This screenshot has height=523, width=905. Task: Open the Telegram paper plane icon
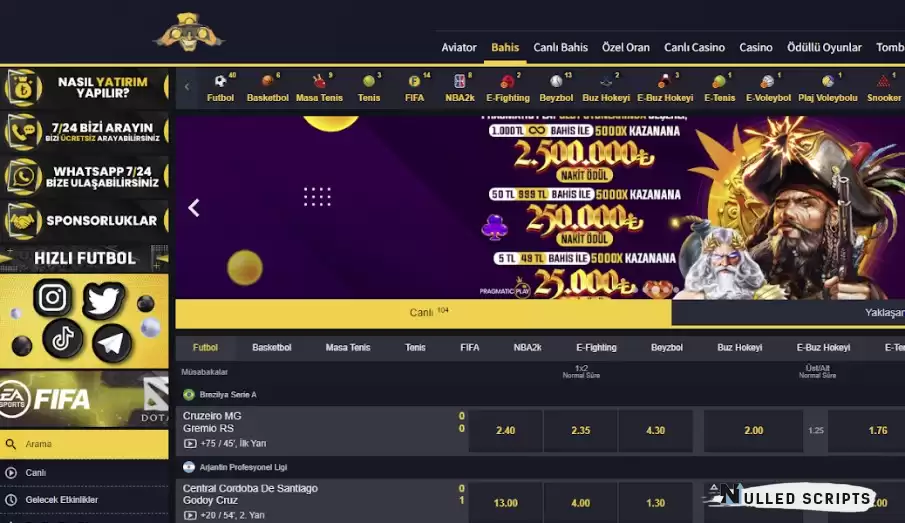[x=111, y=343]
